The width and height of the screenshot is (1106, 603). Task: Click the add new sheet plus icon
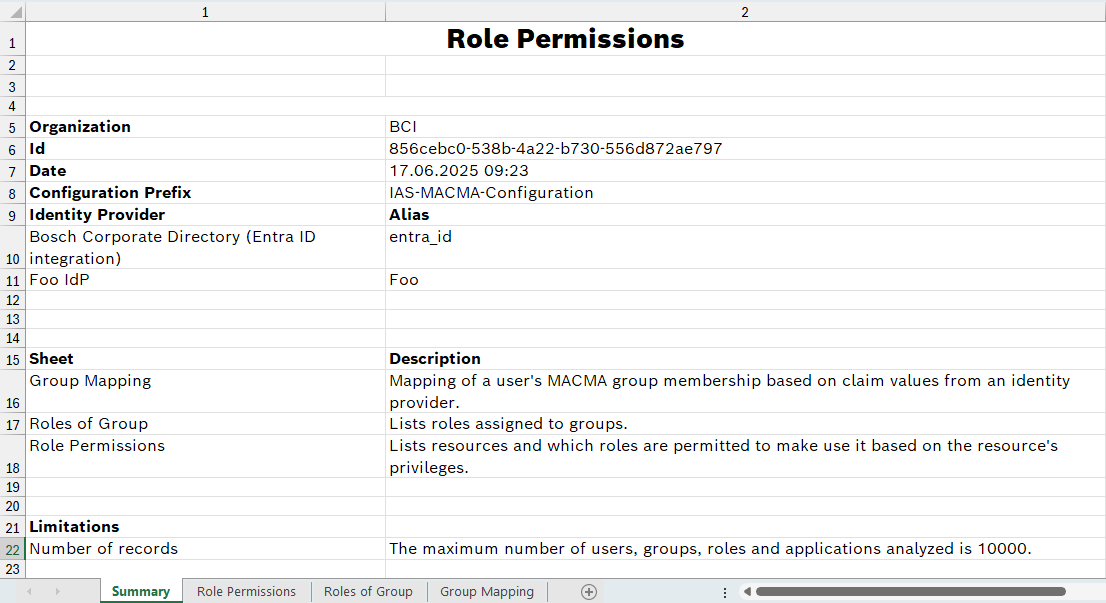[x=589, y=592]
